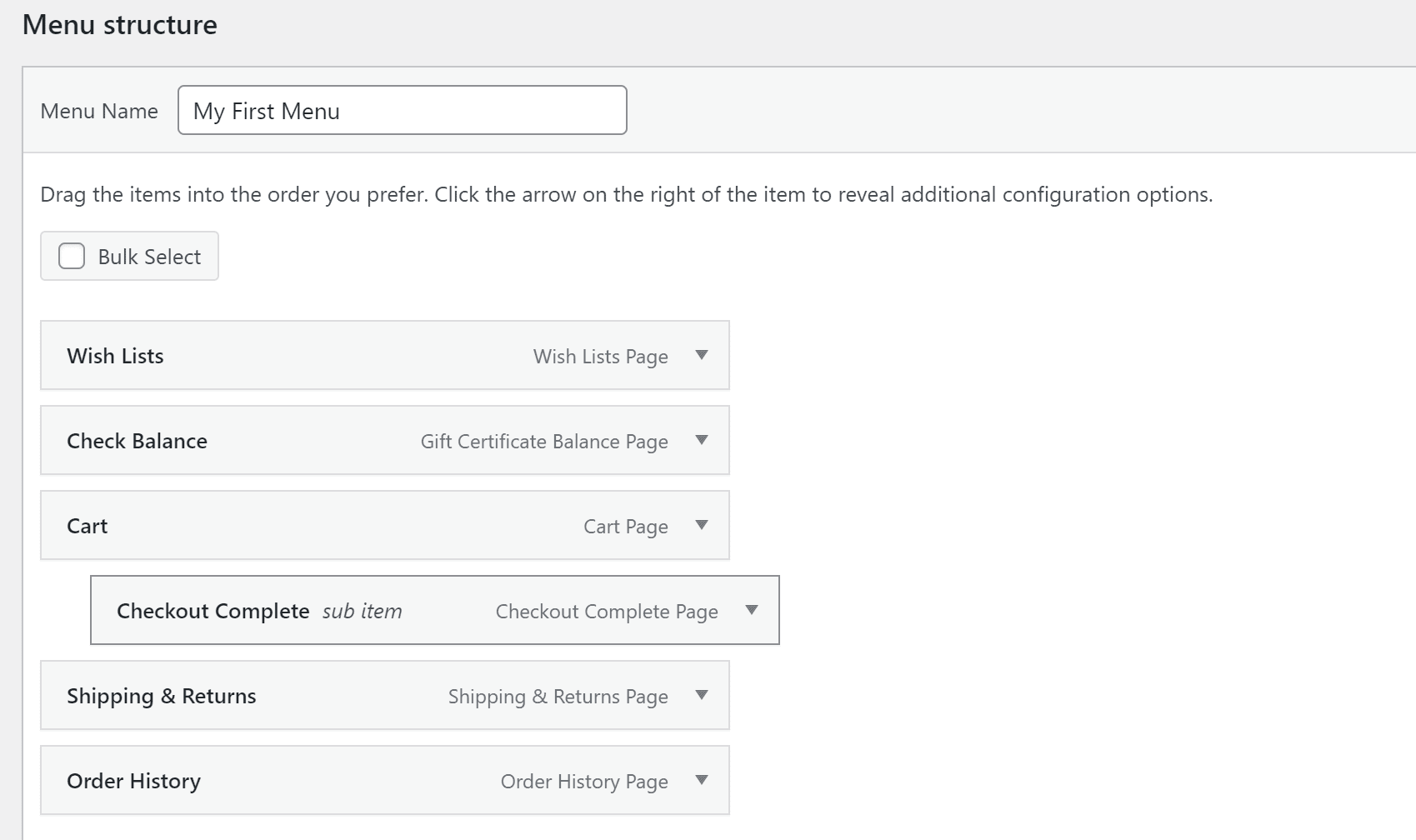The height and width of the screenshot is (840, 1416).
Task: Expand Shipping & Returns options arrow
Action: tap(703, 695)
